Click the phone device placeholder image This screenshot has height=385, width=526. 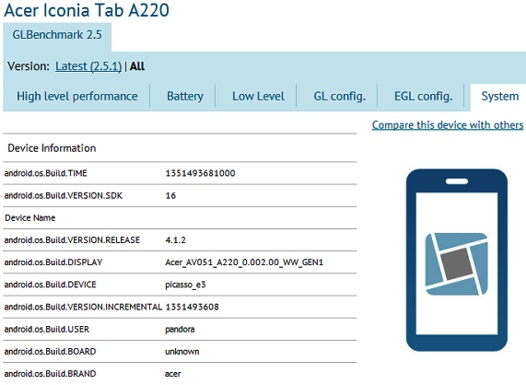pos(457,260)
